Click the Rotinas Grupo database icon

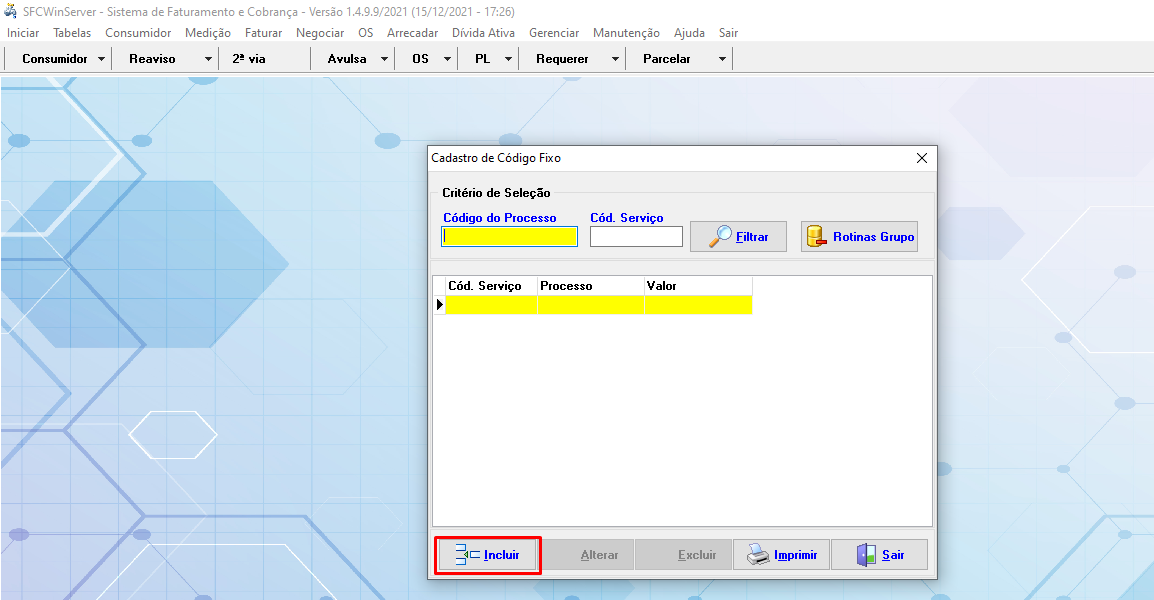[x=817, y=237]
